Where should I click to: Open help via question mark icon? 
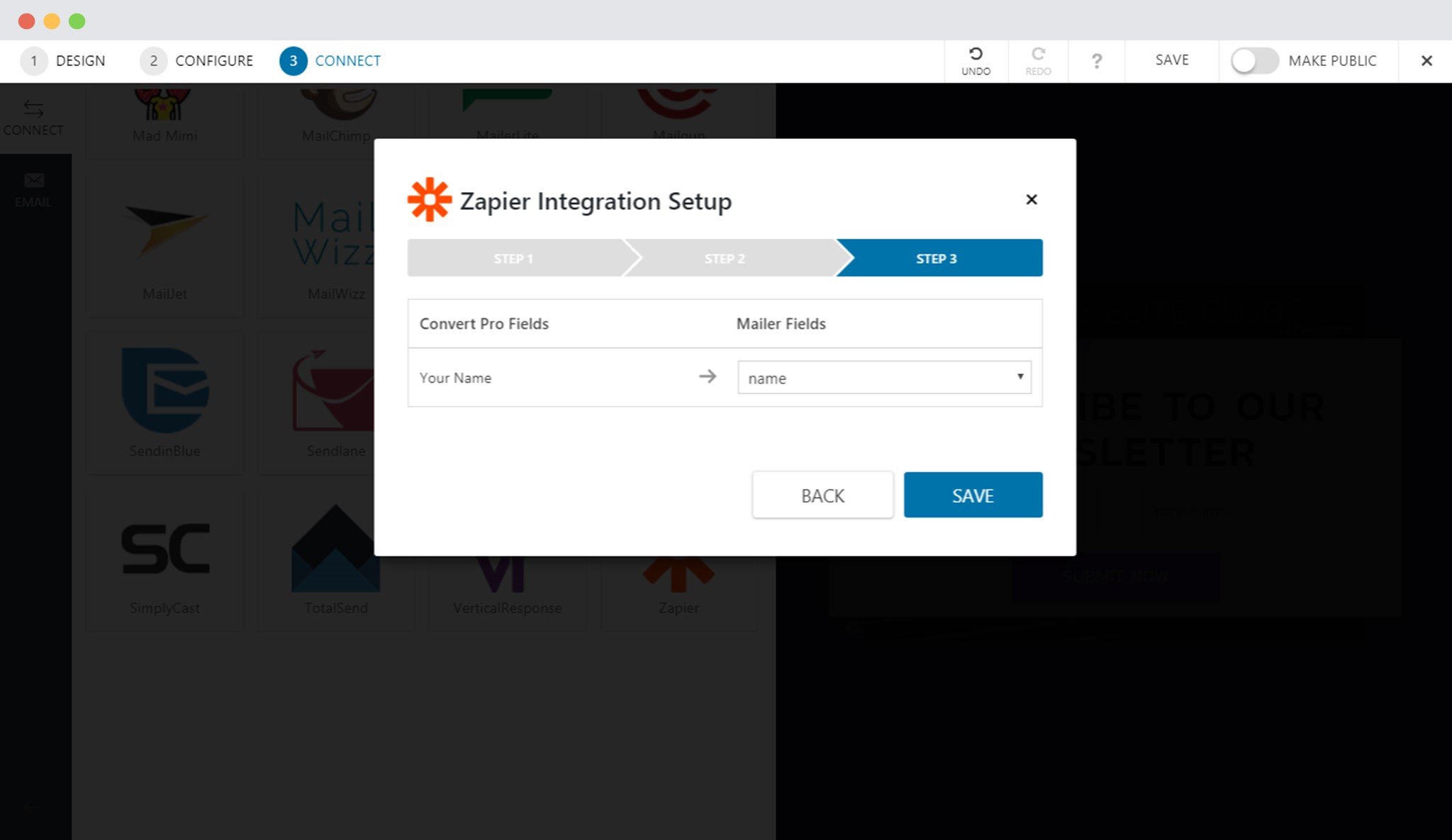[1097, 61]
